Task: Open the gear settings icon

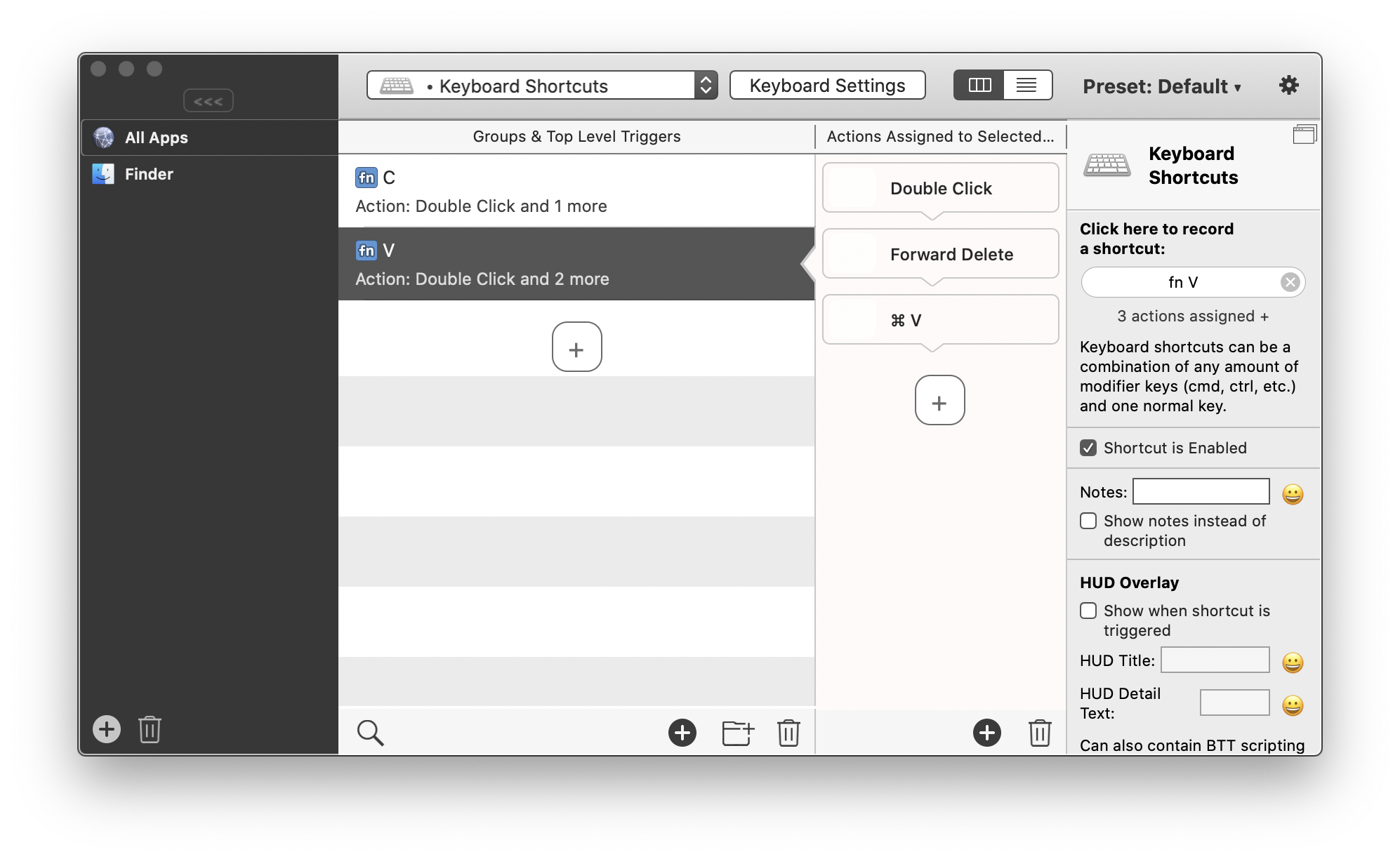Action: click(1288, 86)
